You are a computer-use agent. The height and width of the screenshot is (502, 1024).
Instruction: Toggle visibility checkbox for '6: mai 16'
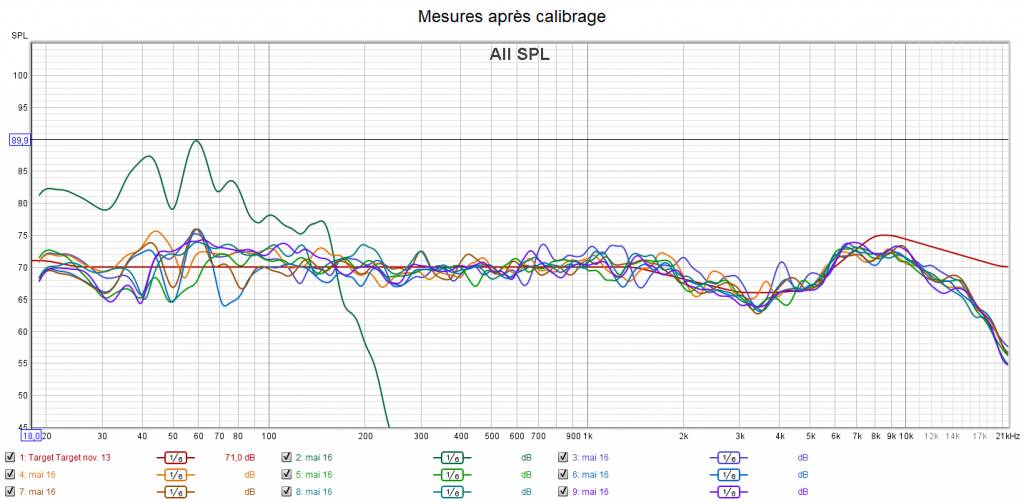pos(562,475)
